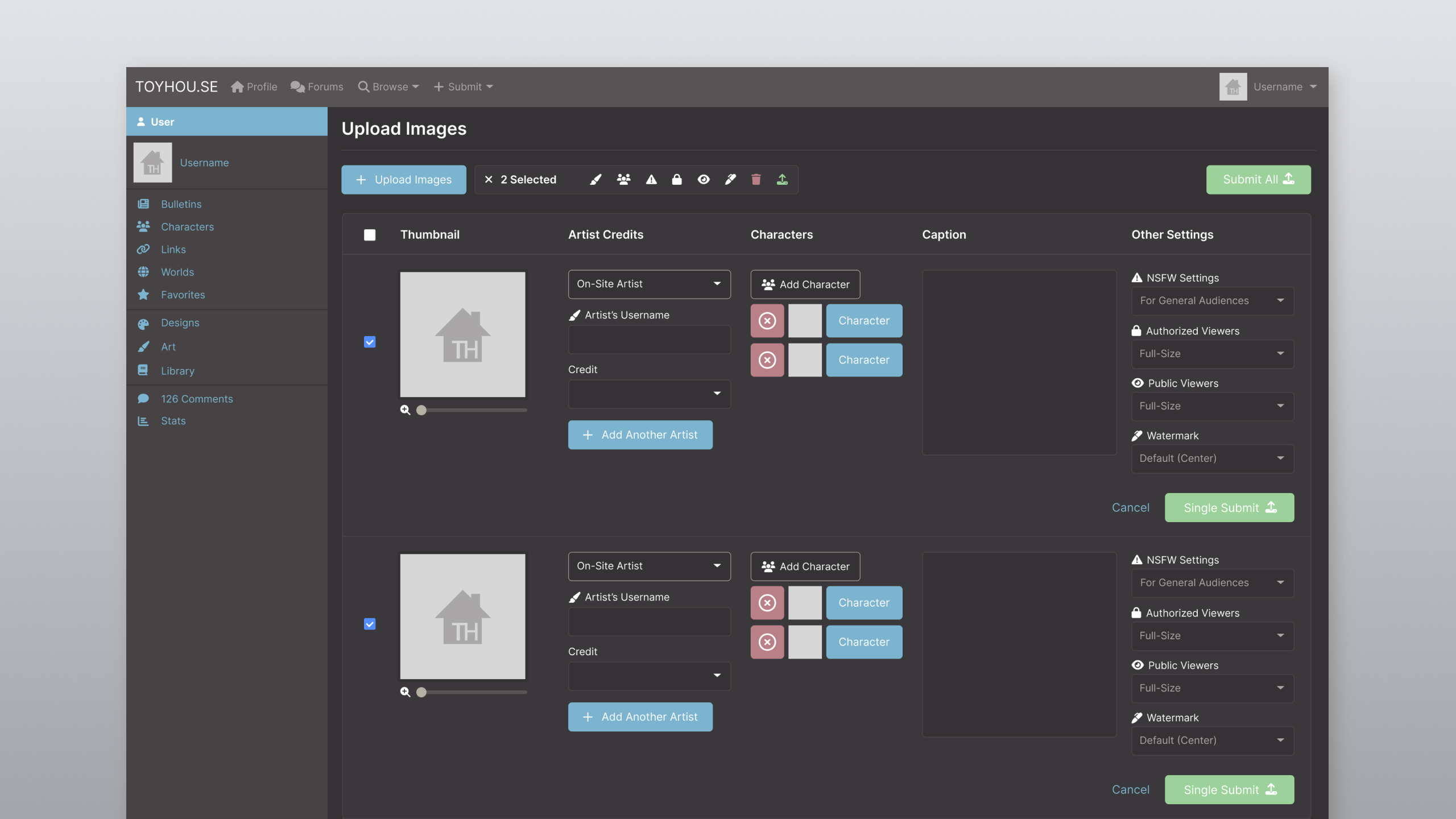Open first On-Site Artist dropdown
The height and width of the screenshot is (819, 1456).
coord(649,284)
